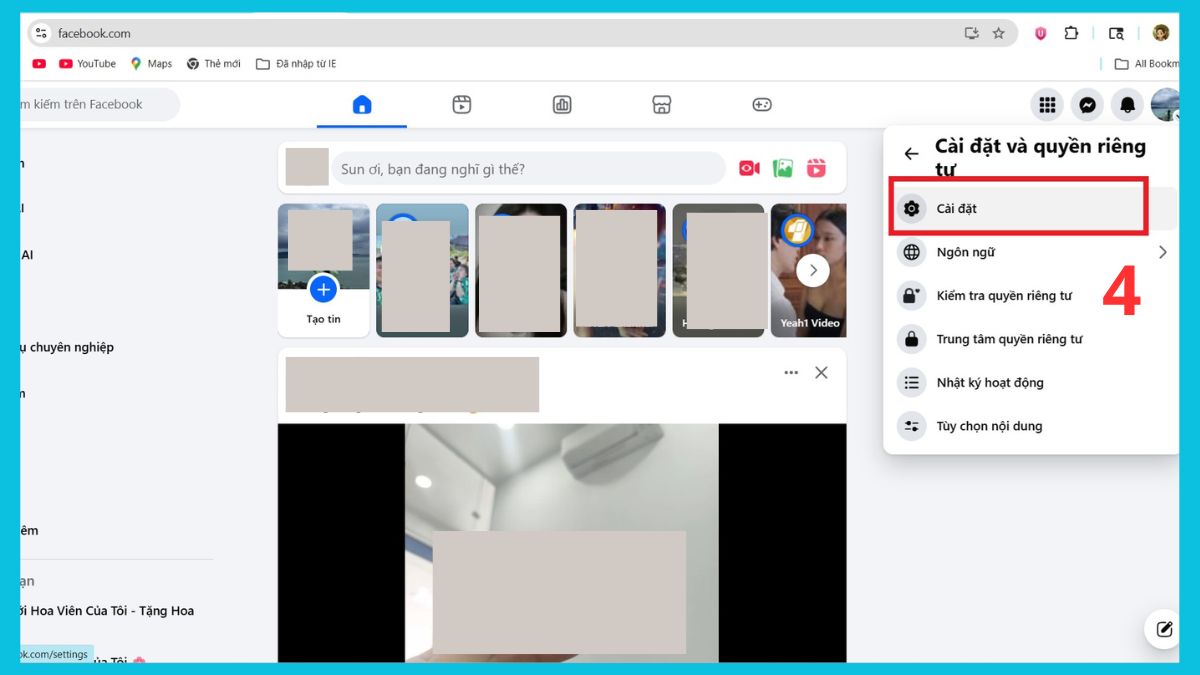1200x675 pixels.
Task: Click the red YouTube icon bookmark
Action: (x=39, y=63)
